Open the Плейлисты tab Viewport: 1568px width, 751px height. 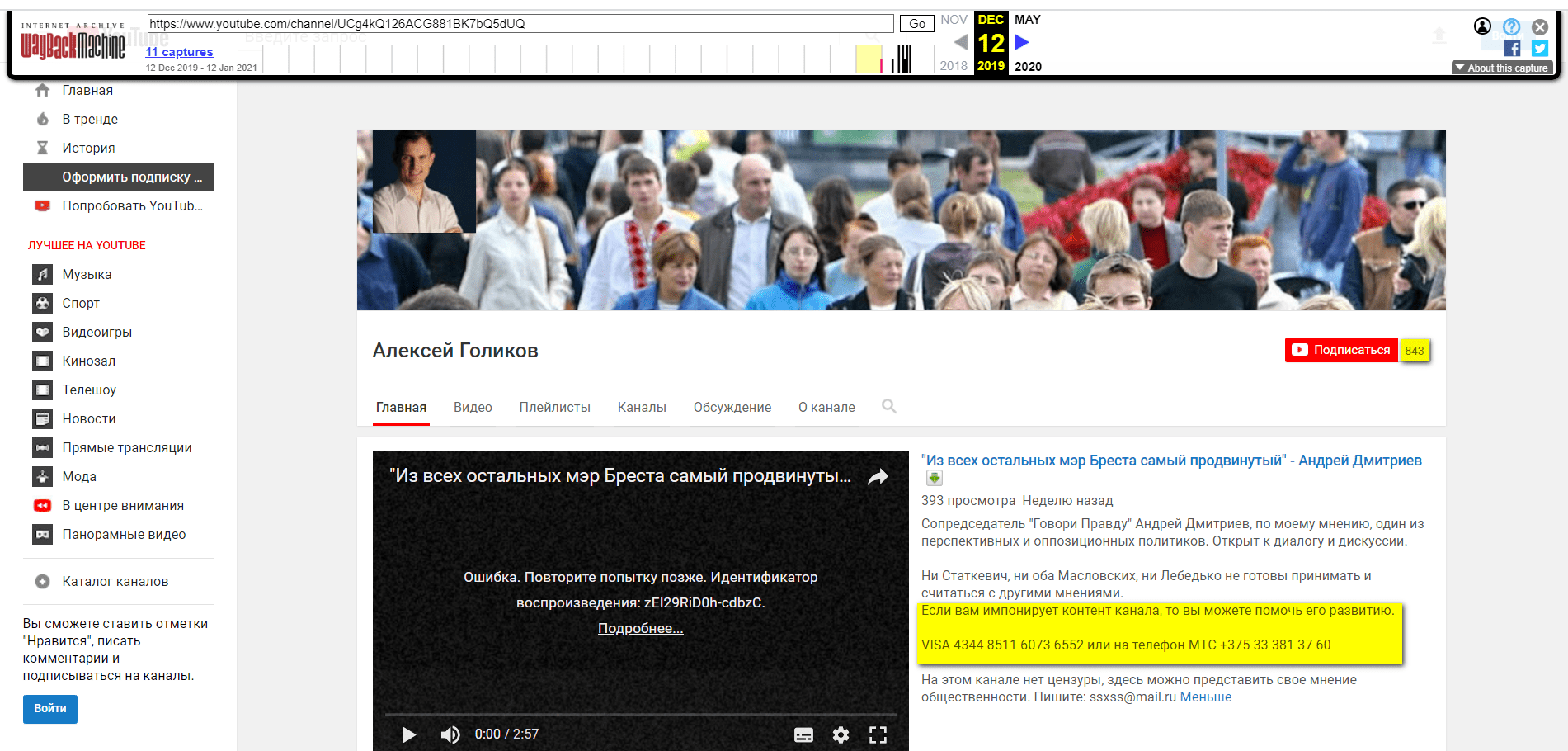pyautogui.click(x=554, y=407)
